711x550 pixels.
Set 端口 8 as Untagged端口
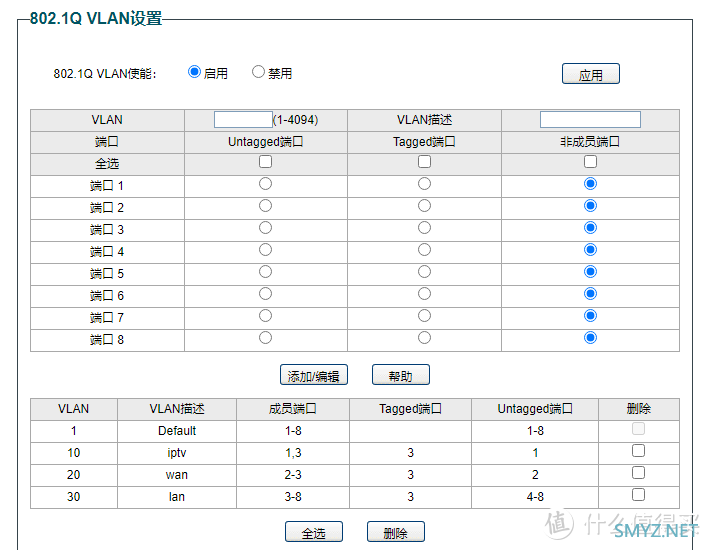[x=265, y=338]
